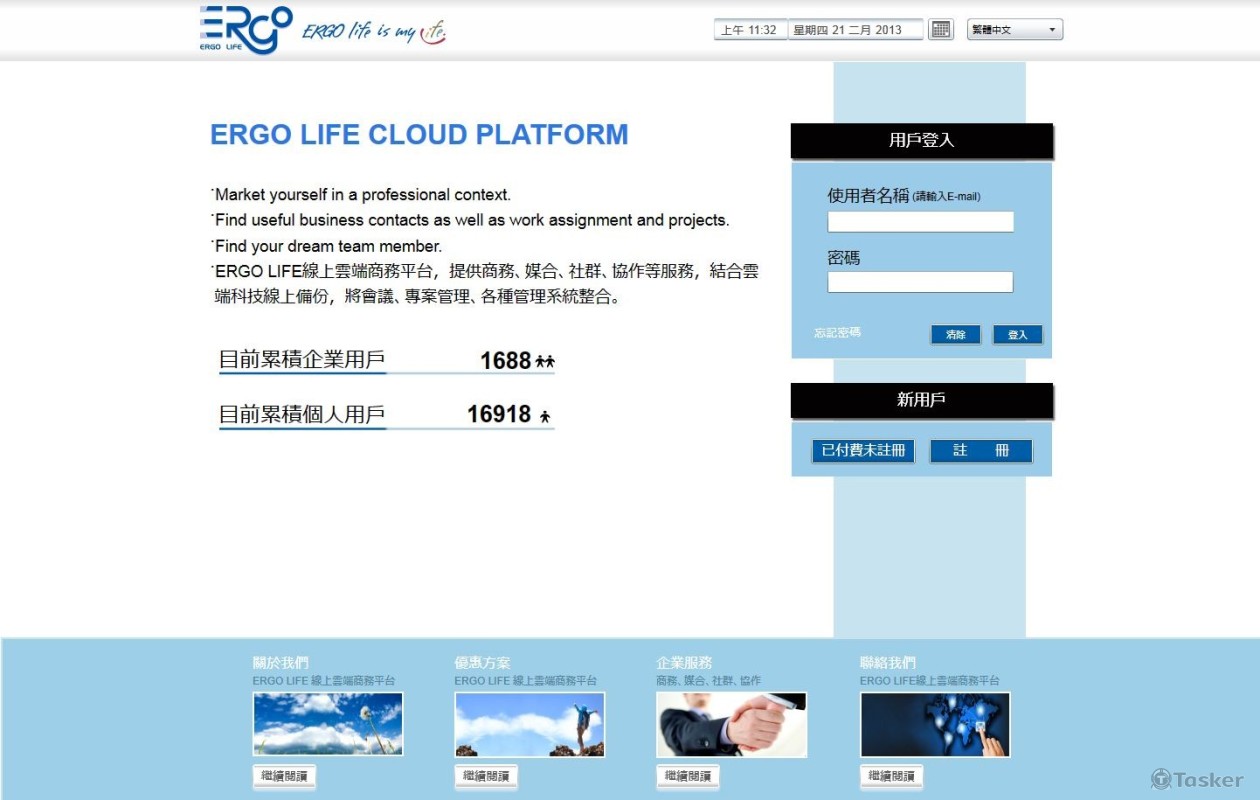Open the 關於我們 dandelion sky thumbnail
1260x800 pixels.
(x=328, y=724)
